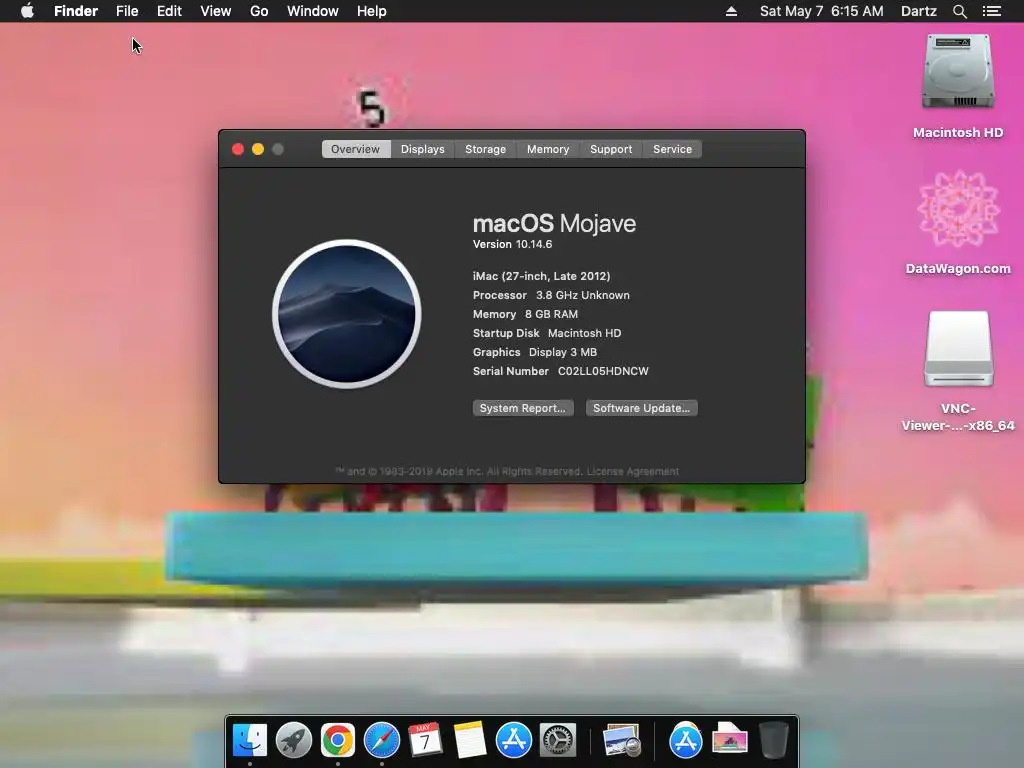
Task: Open the Help menu
Action: (372, 11)
